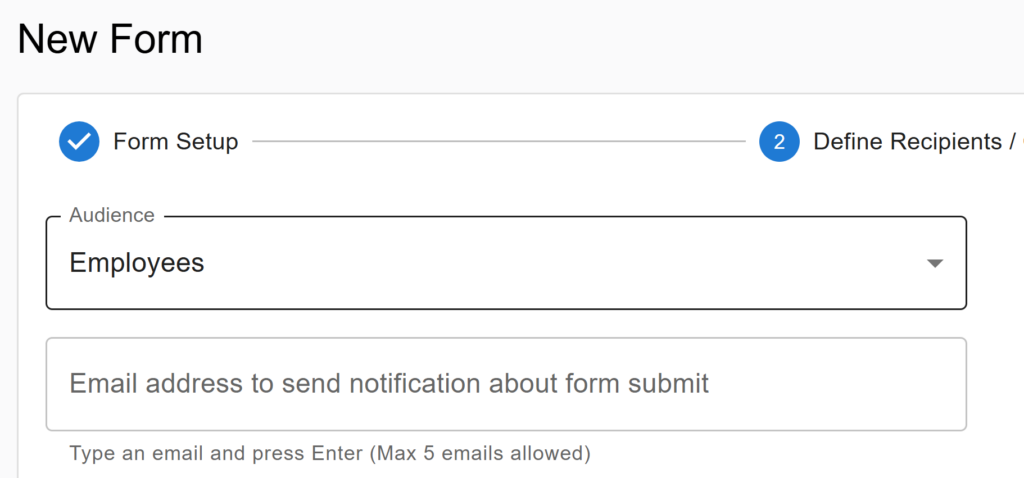Click the Audience field label
This screenshot has height=478, width=1024.
coord(112,215)
